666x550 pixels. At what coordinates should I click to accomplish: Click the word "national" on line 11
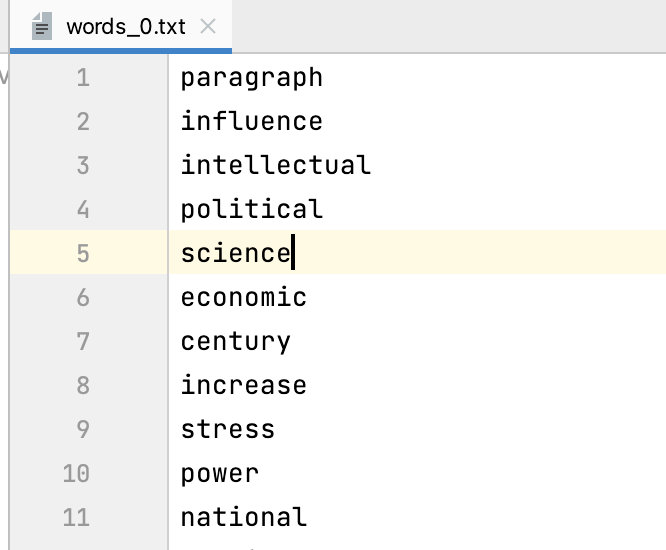[x=243, y=518]
